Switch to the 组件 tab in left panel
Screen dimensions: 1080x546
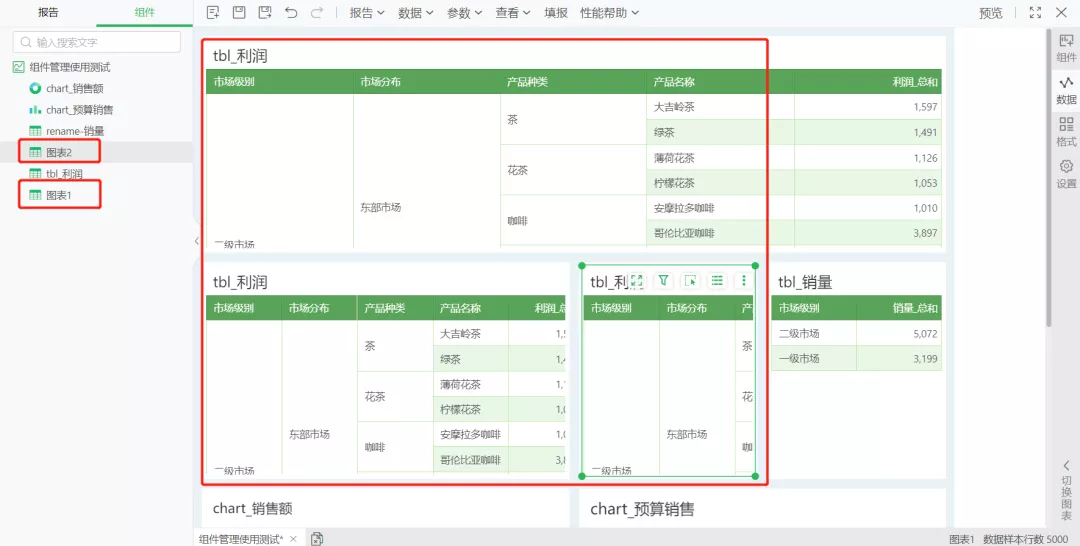pyautogui.click(x=145, y=12)
